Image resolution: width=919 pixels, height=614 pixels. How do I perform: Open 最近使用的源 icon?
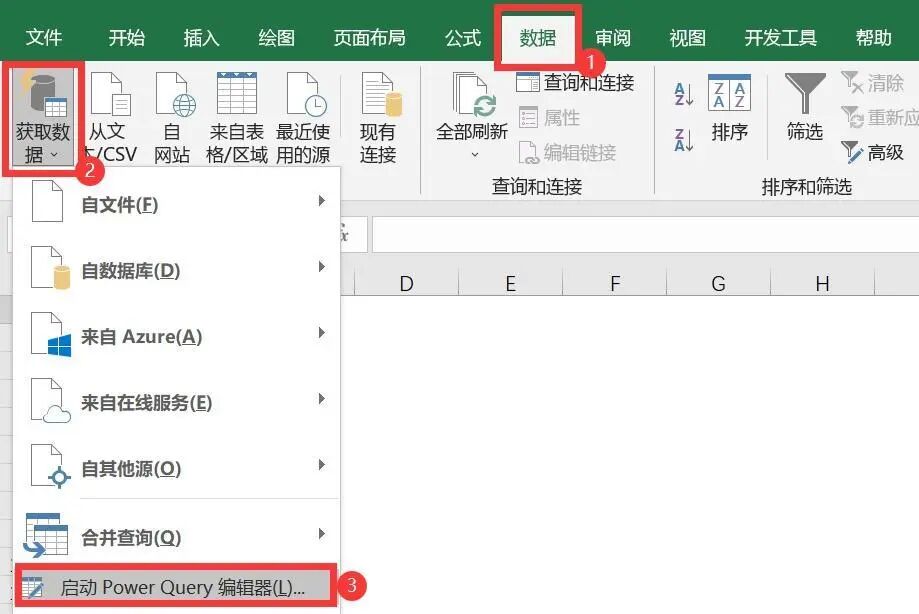pos(307,94)
